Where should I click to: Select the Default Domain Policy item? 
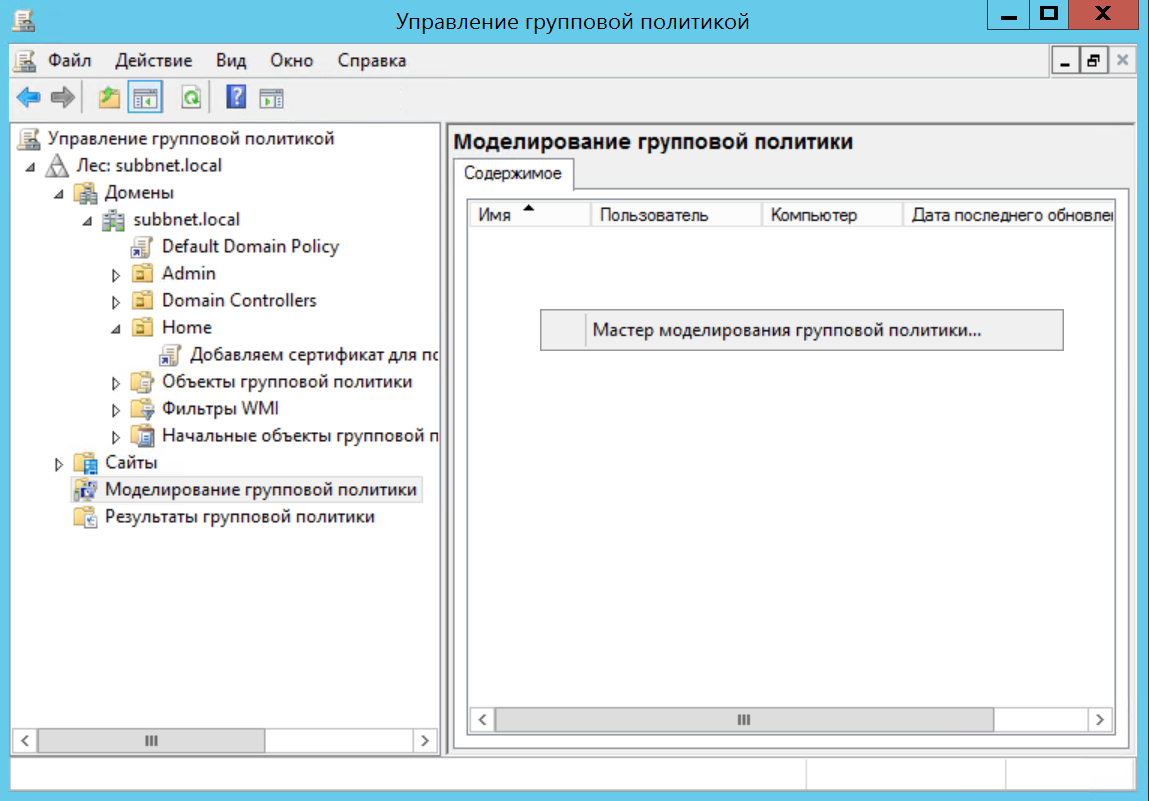(x=250, y=246)
